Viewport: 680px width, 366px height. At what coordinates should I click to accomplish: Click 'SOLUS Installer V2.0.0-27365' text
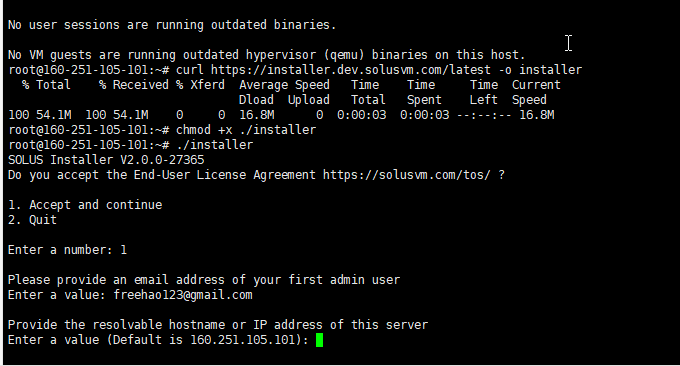tap(106, 160)
